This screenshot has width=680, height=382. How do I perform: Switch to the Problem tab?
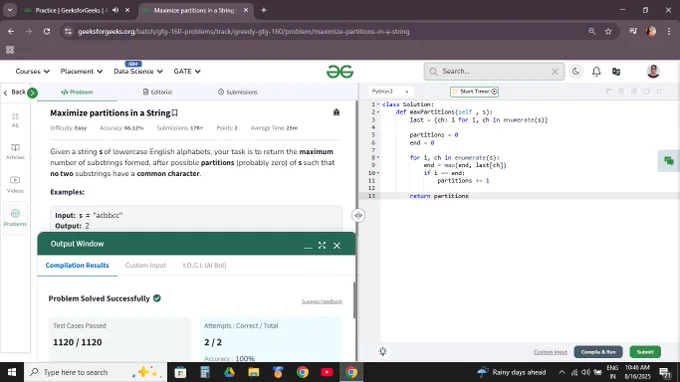77,92
